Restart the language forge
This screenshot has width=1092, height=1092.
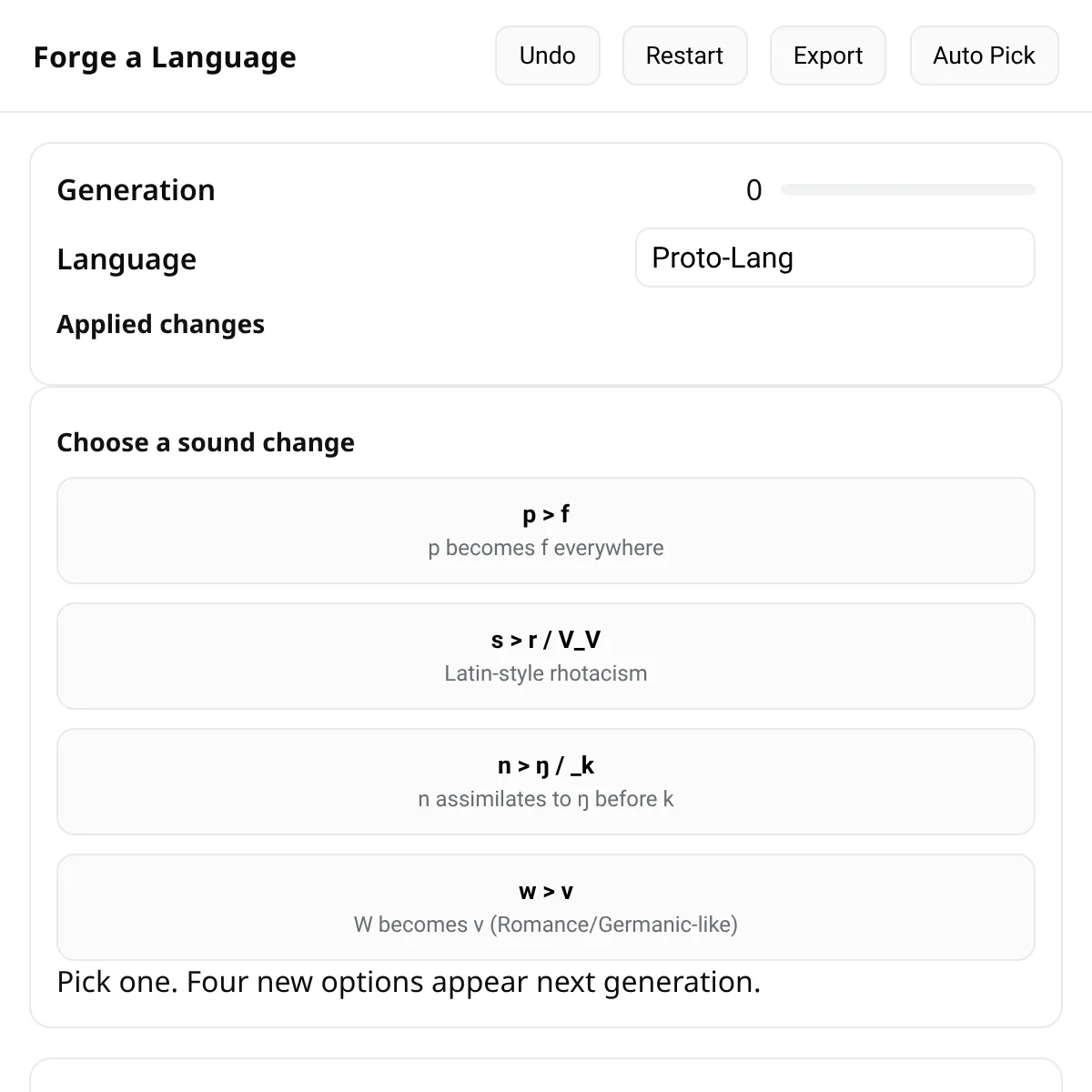pyautogui.click(x=684, y=56)
